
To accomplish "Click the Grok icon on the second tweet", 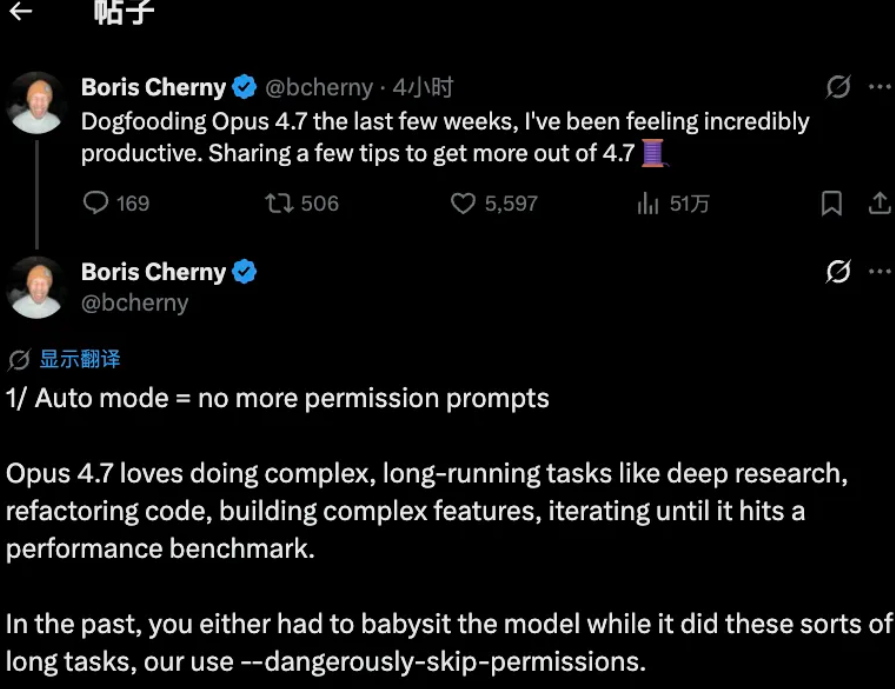I will (x=838, y=271).
